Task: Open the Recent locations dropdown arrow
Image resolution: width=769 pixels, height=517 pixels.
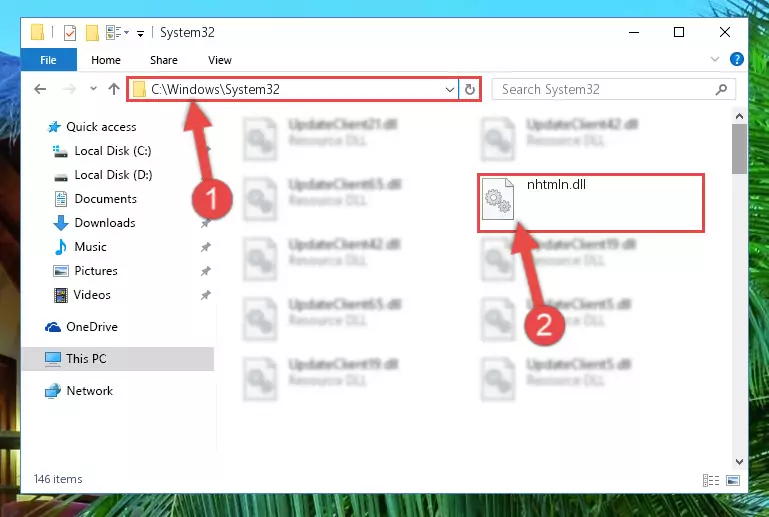Action: click(93, 89)
